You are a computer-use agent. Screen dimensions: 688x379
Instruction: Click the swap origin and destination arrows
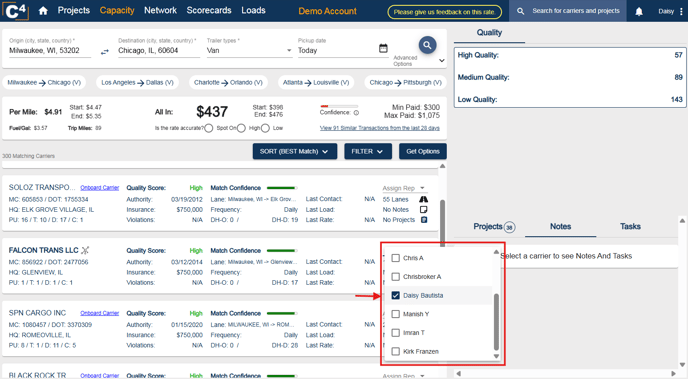pos(104,52)
